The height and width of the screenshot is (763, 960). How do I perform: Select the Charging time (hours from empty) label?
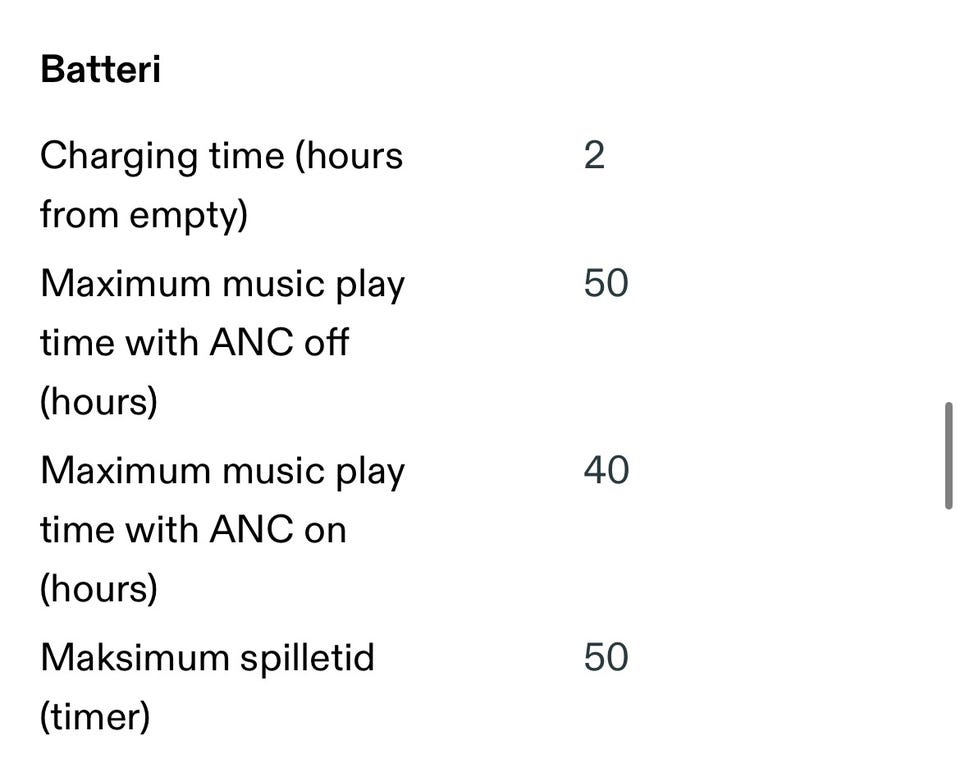point(221,185)
